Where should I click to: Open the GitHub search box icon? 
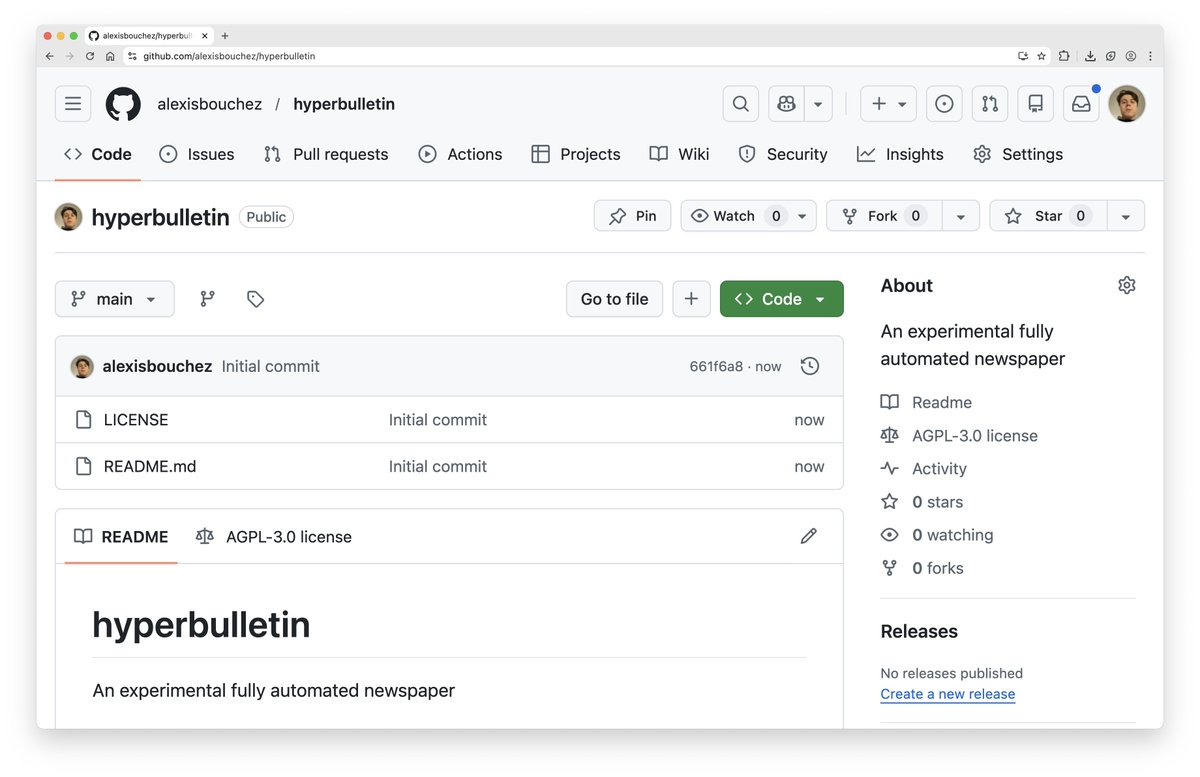click(x=741, y=104)
